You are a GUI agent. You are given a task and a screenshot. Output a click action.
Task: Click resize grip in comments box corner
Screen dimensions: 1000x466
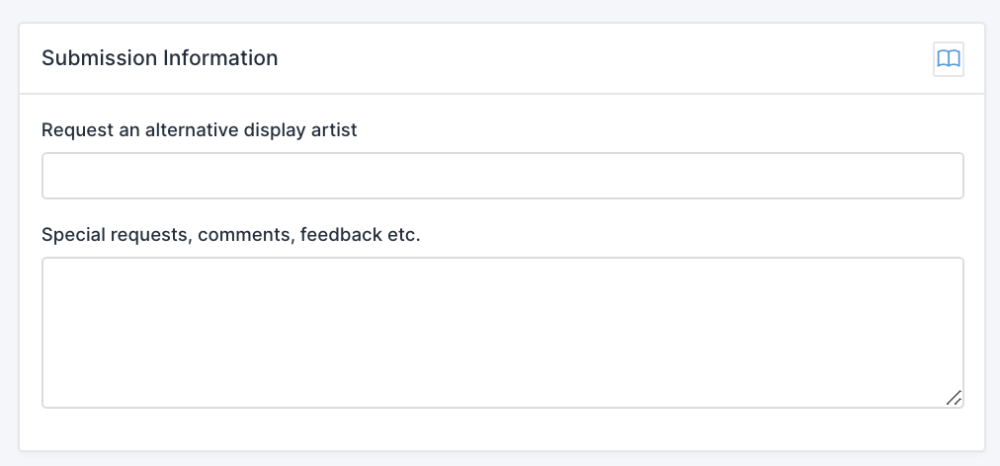click(x=954, y=398)
